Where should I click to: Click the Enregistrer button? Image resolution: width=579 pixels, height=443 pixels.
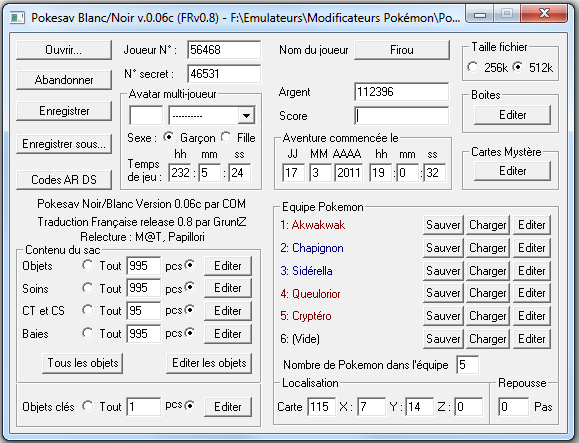tap(64, 111)
